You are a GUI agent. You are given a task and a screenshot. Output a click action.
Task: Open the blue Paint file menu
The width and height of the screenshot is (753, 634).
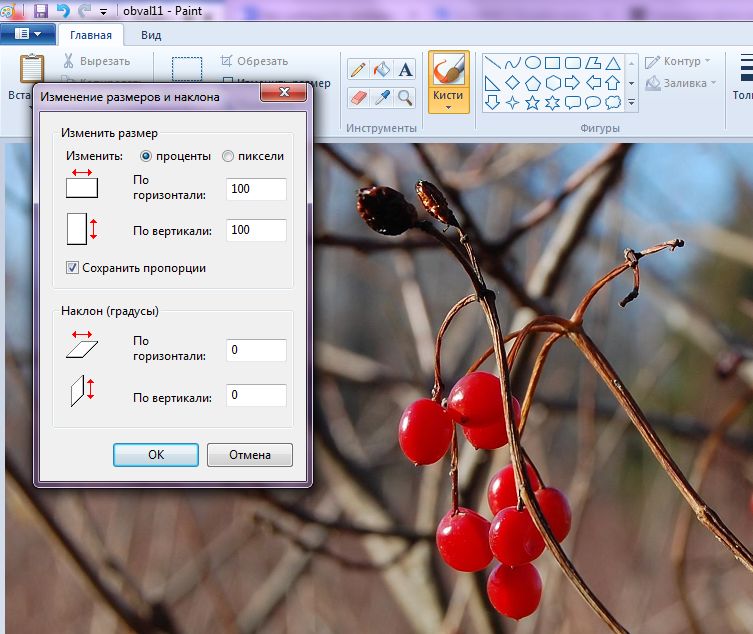tap(28, 34)
